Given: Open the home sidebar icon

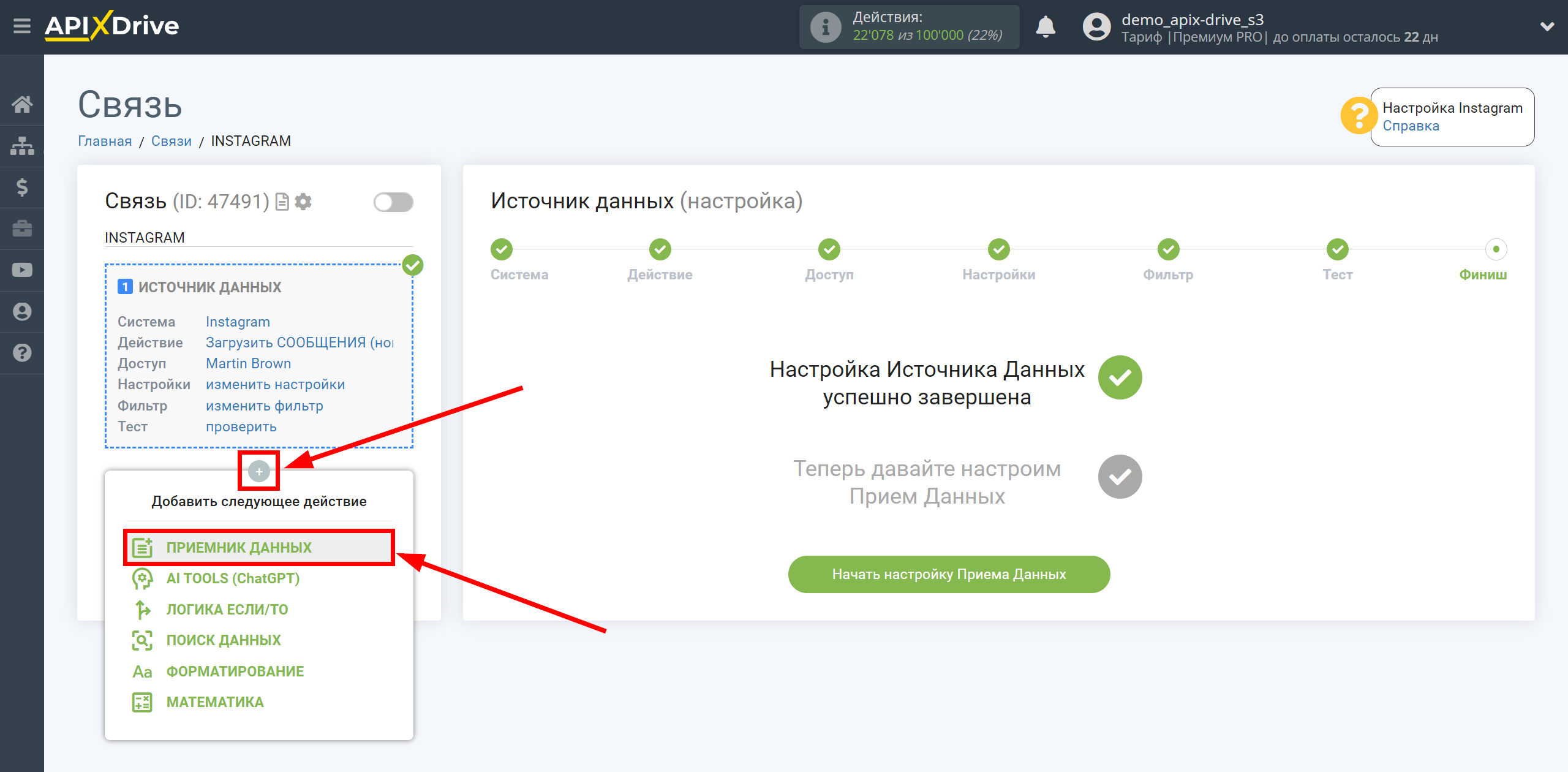Looking at the screenshot, I should [x=22, y=104].
